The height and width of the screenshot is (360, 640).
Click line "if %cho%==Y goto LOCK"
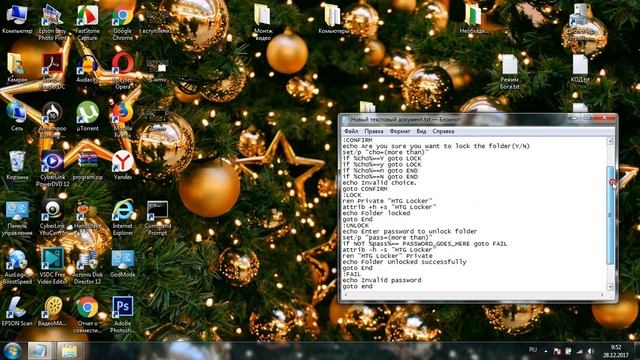click(382, 158)
